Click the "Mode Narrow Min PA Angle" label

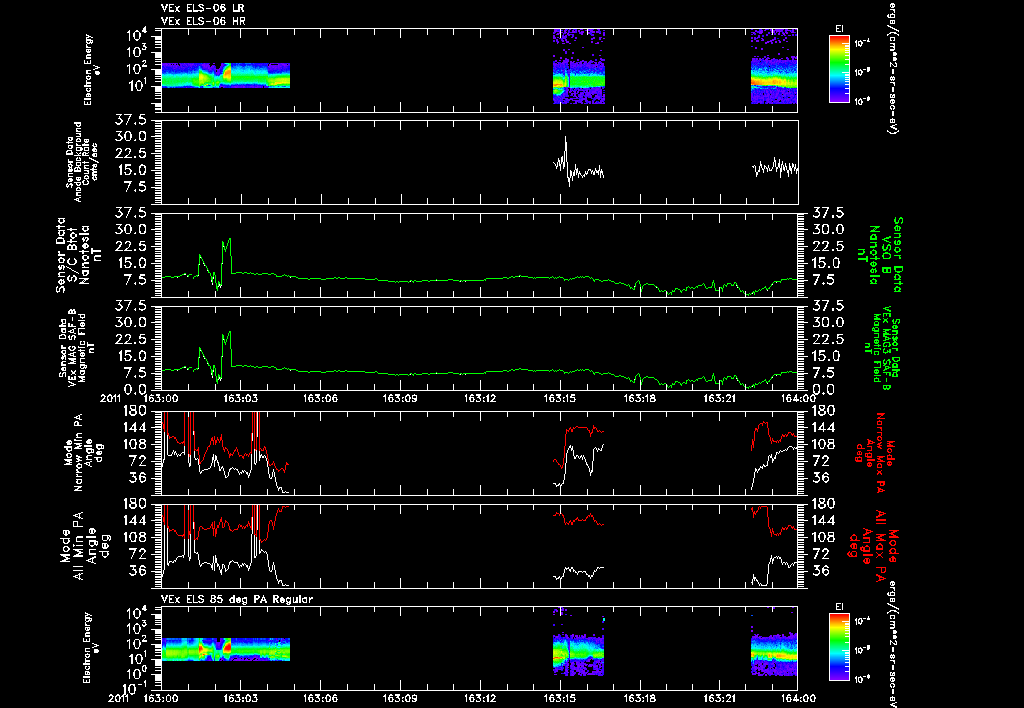pyautogui.click(x=84, y=452)
